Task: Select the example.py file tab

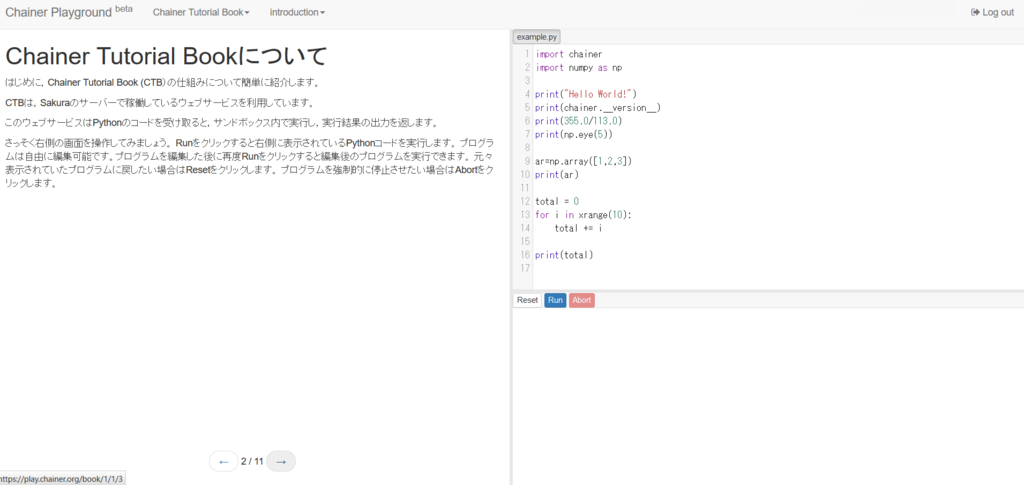Action: pos(537,37)
